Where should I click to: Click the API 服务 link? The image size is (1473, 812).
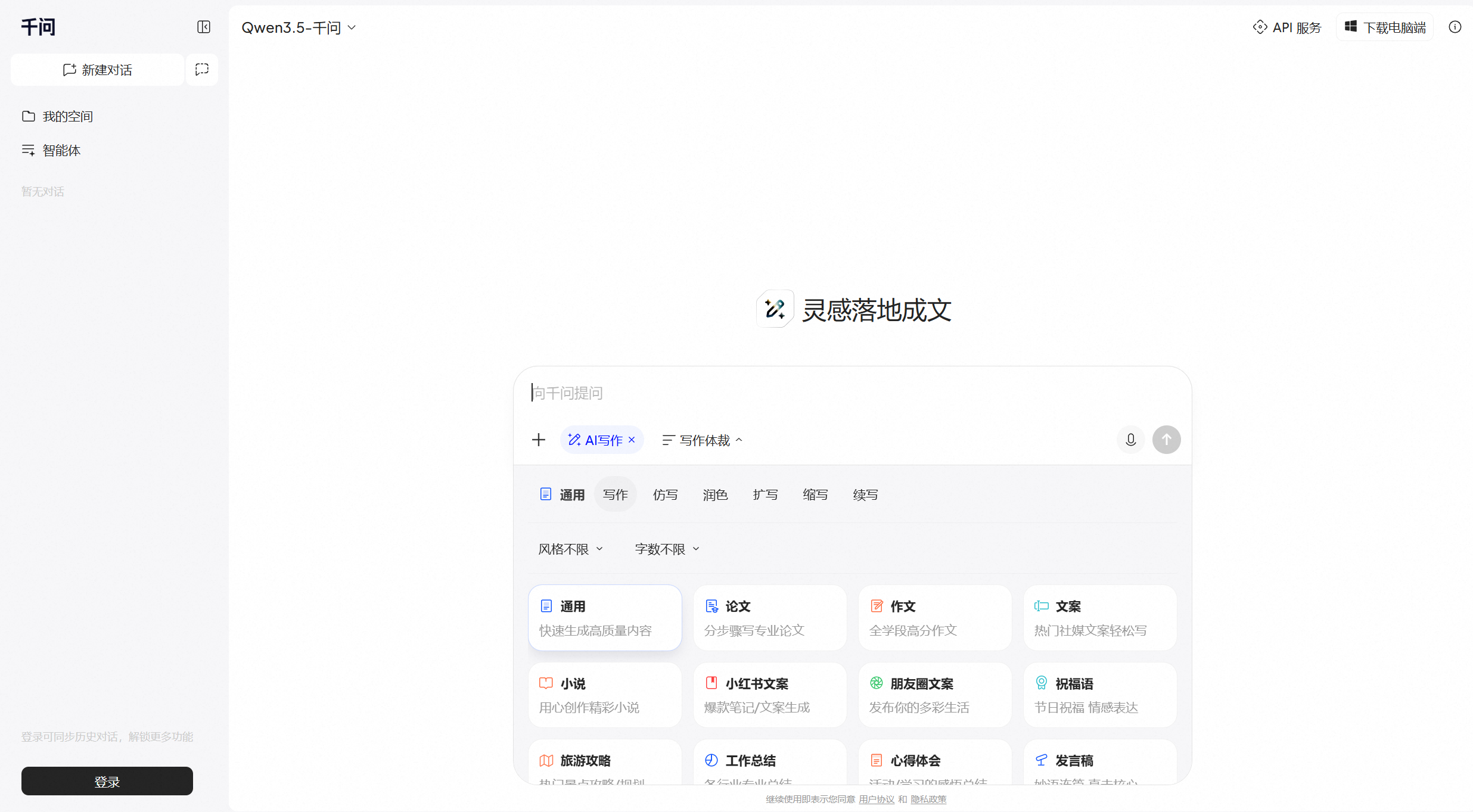(1287, 27)
